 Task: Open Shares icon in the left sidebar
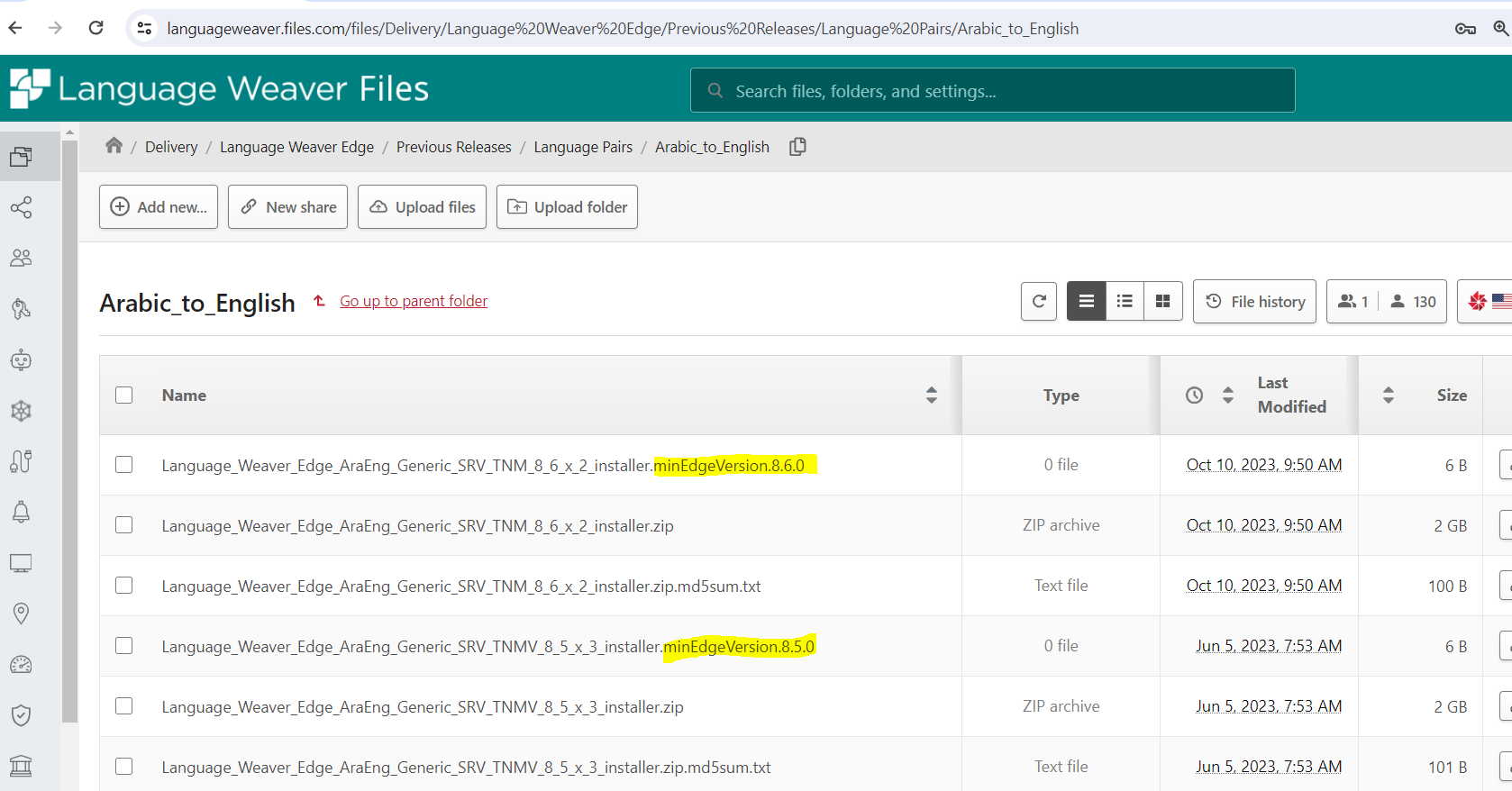(21, 207)
